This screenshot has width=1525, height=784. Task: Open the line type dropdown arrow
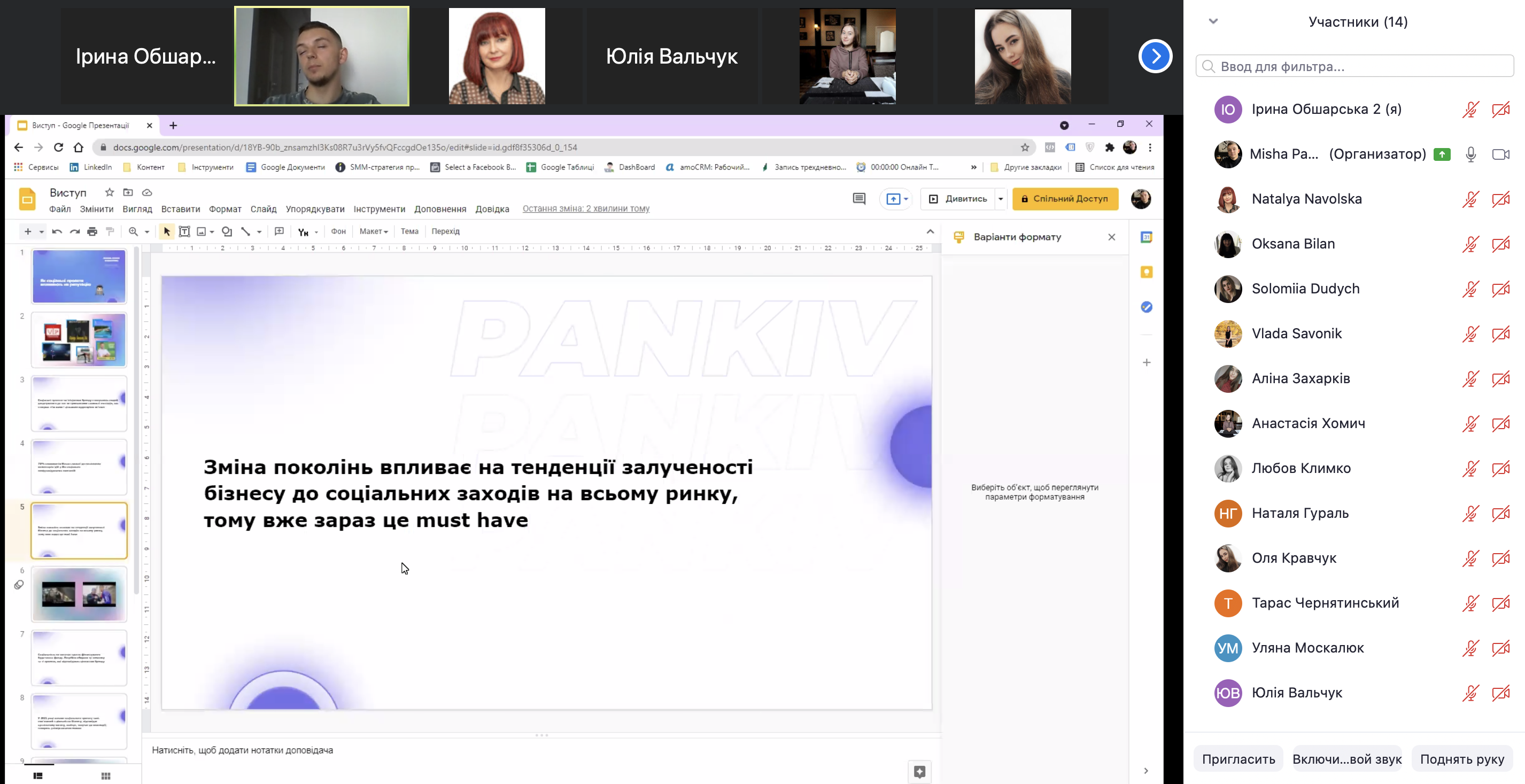click(259, 232)
